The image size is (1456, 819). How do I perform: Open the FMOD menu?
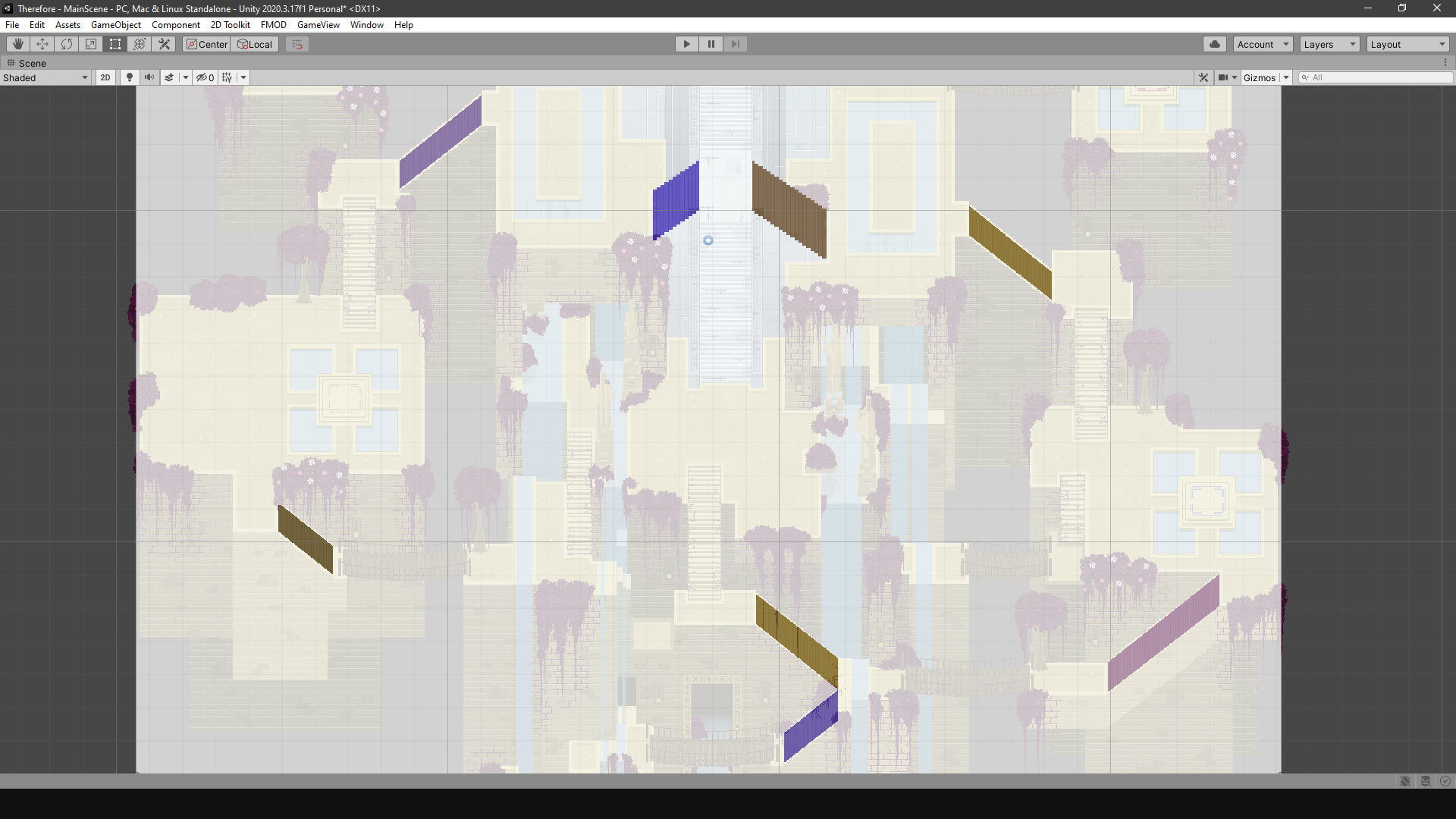[273, 25]
